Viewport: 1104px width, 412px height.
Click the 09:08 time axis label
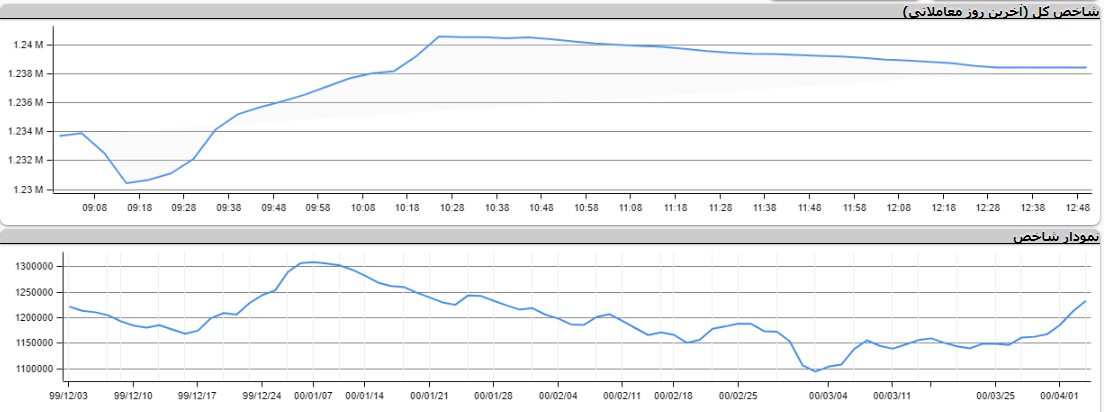(94, 208)
